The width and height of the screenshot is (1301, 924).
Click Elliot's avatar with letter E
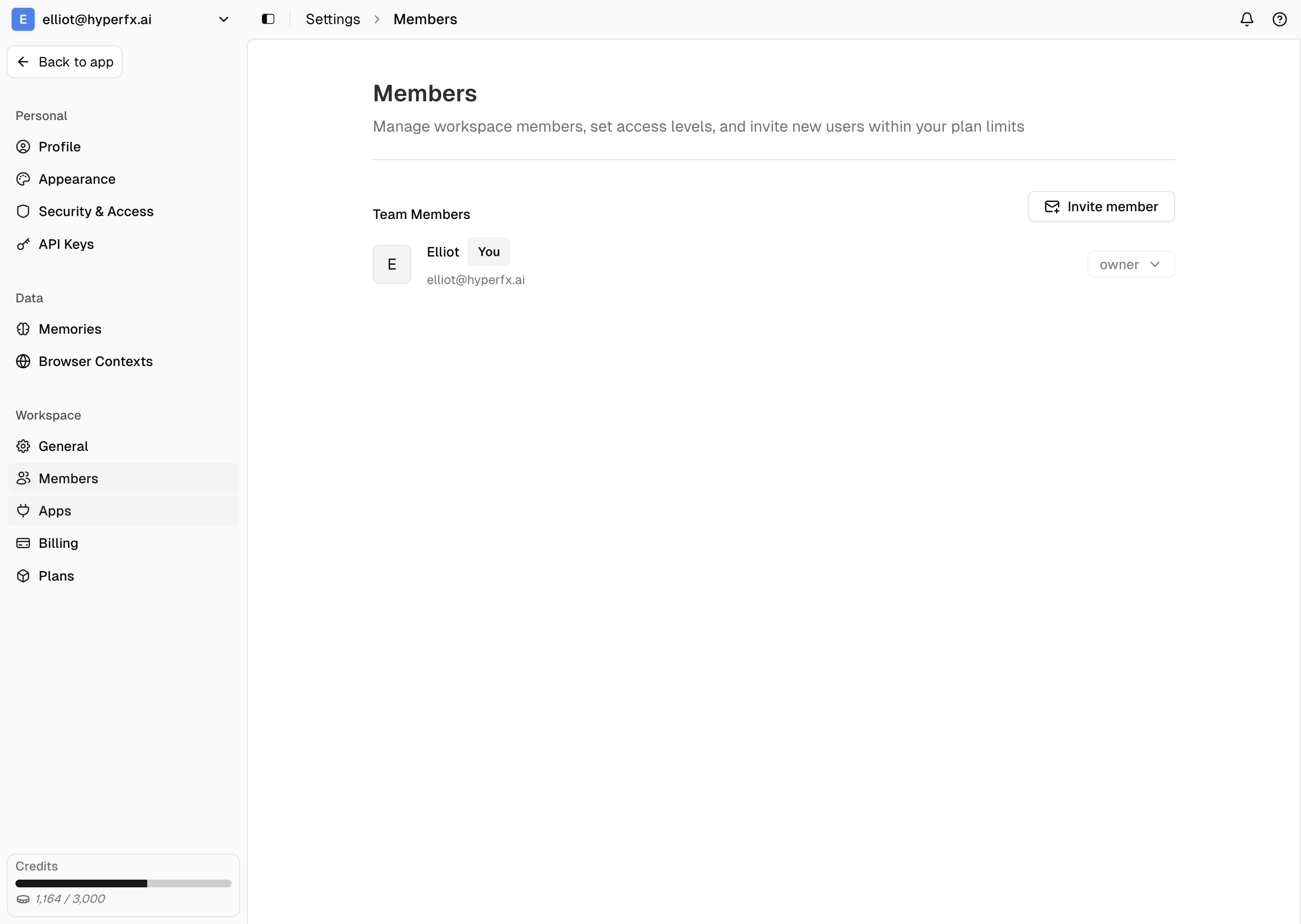[392, 263]
